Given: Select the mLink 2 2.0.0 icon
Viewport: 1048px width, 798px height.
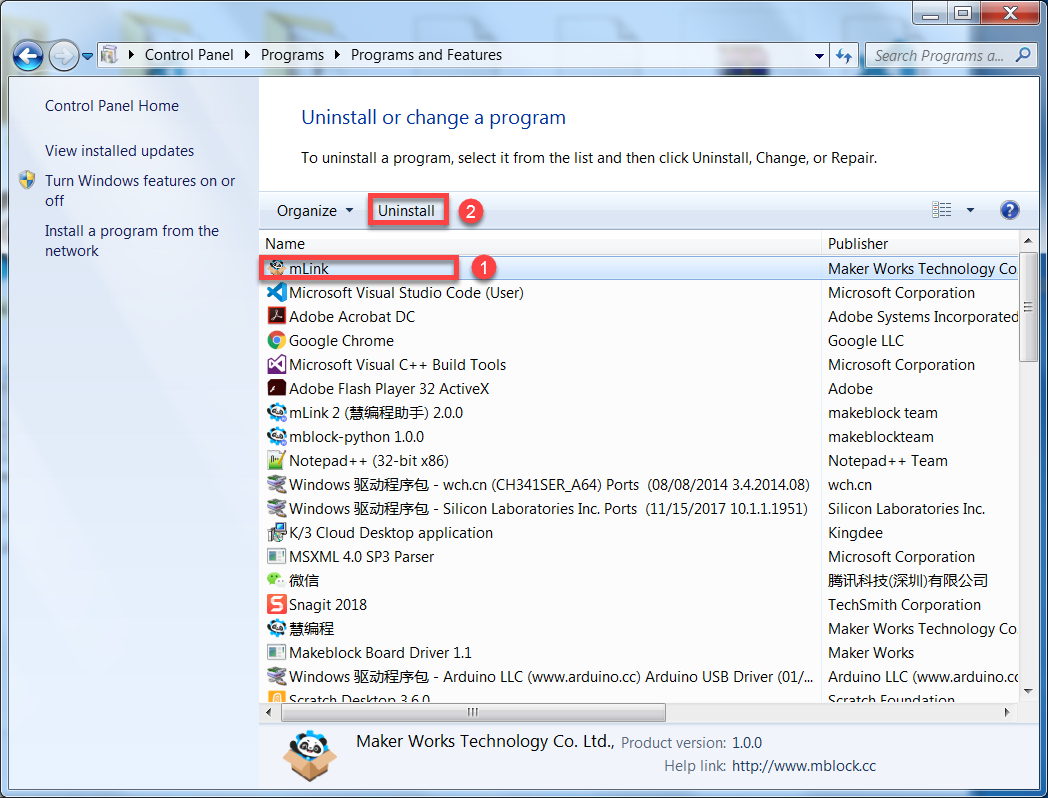Looking at the screenshot, I should click(x=276, y=412).
